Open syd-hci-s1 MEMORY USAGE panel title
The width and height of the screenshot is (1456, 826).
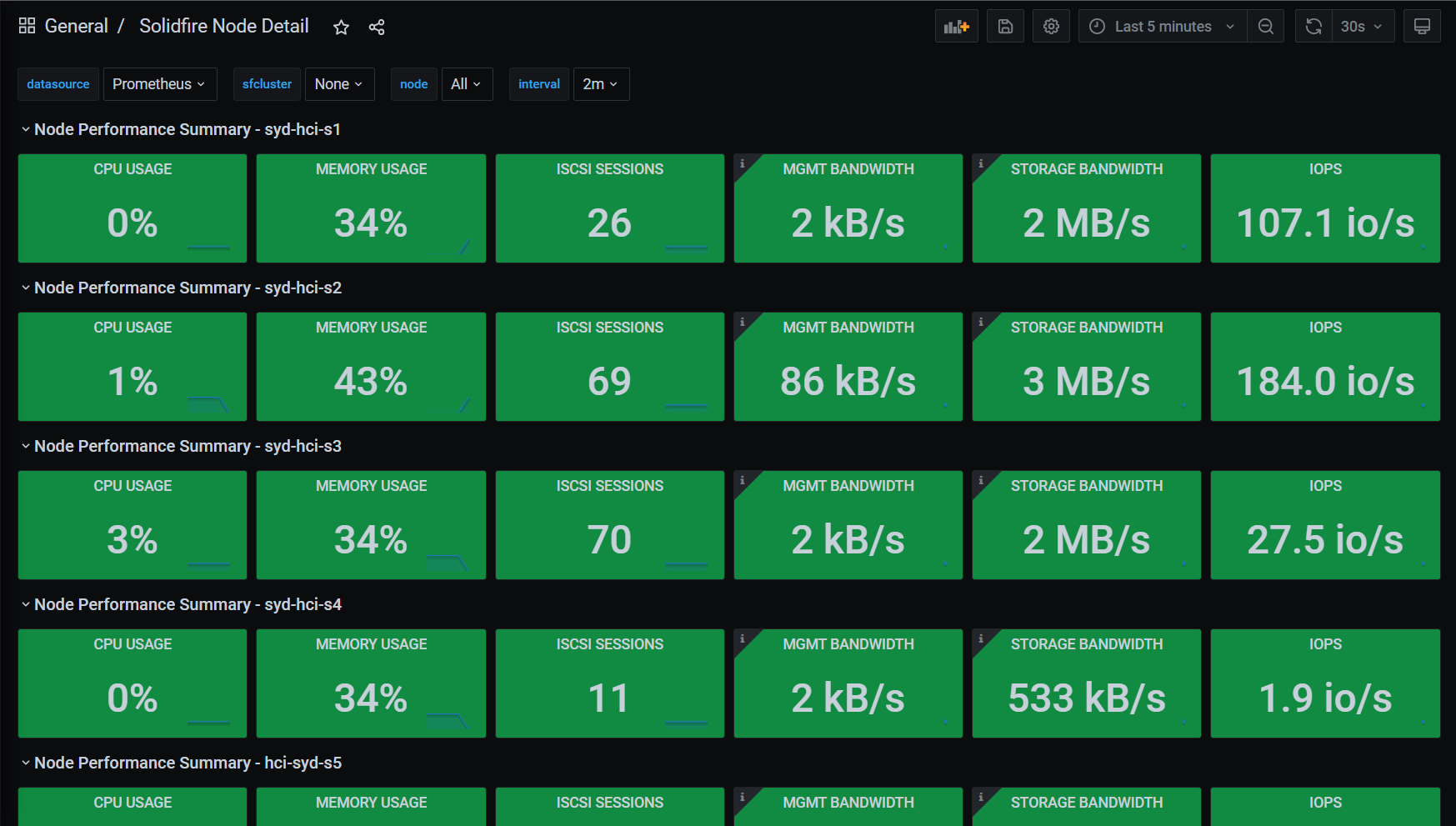point(371,169)
